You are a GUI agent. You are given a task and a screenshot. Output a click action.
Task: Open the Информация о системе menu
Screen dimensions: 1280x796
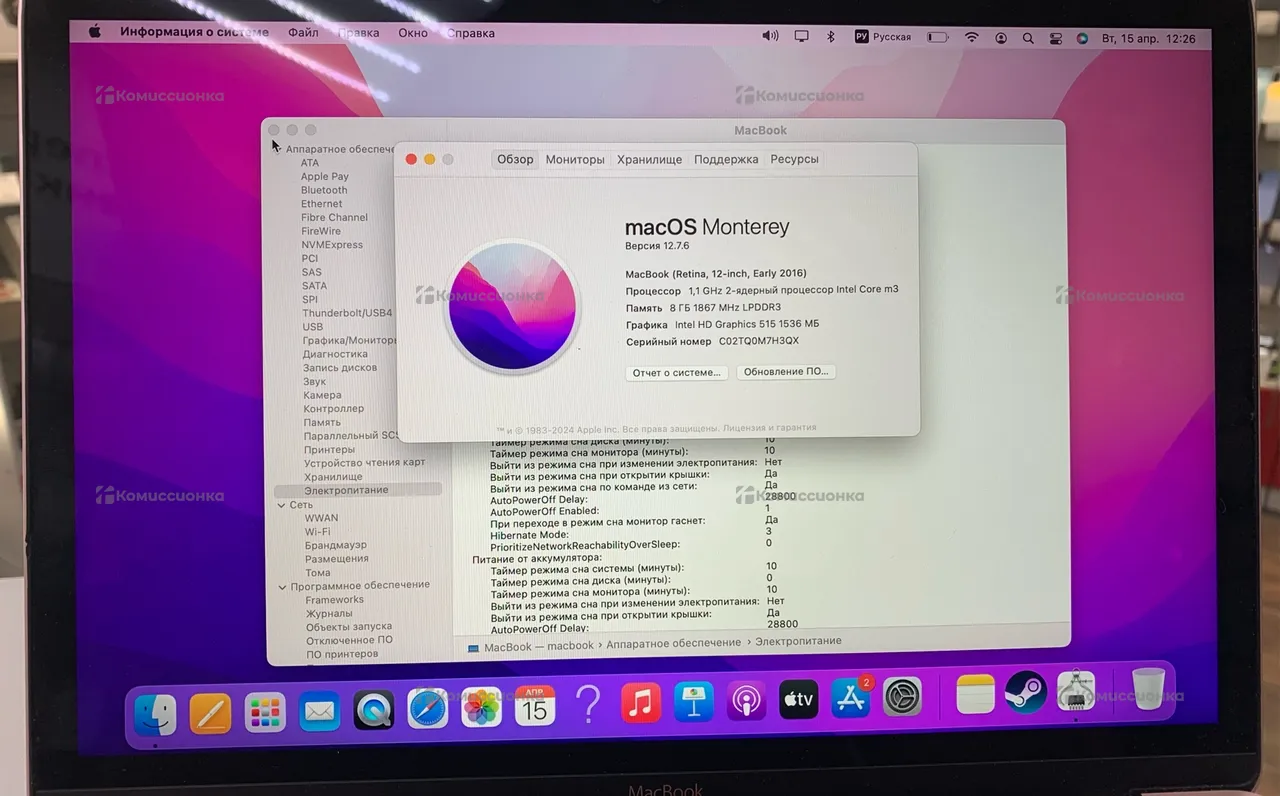coord(194,32)
